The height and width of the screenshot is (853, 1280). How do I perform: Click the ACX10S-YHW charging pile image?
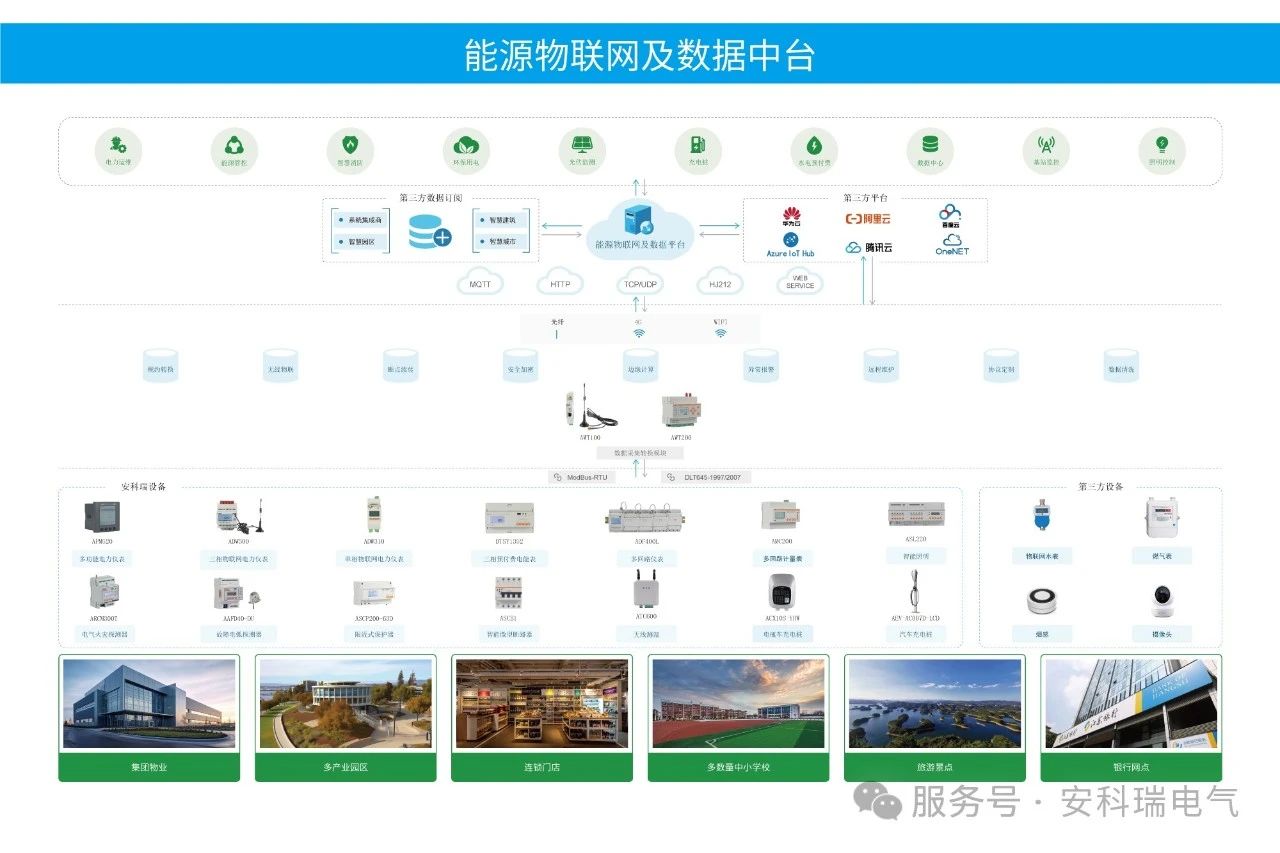click(x=782, y=594)
